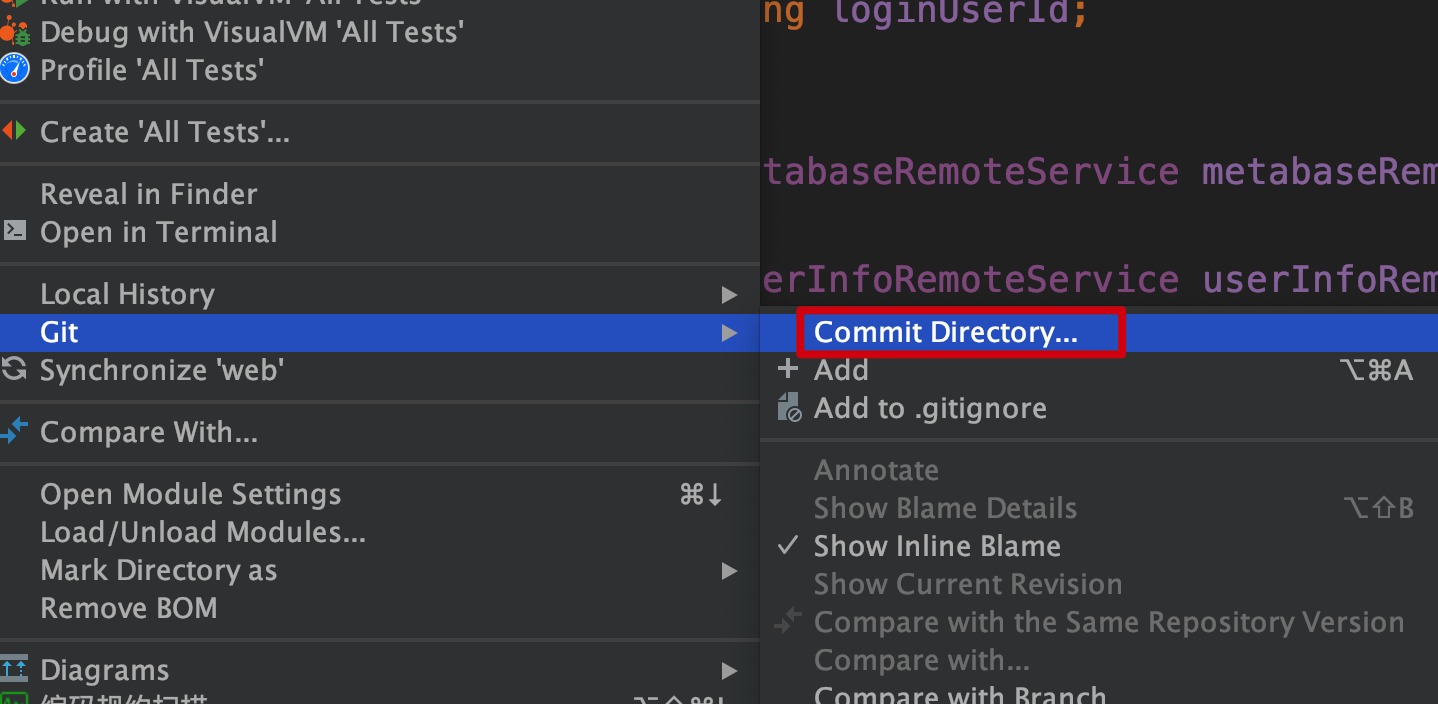Expand the Local History submenu arrow

pyautogui.click(x=729, y=295)
